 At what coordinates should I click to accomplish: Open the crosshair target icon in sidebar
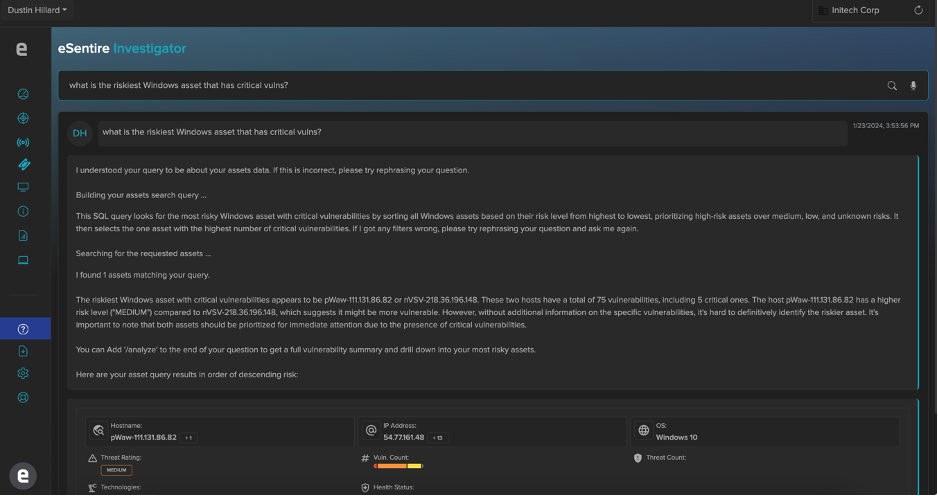(23, 118)
